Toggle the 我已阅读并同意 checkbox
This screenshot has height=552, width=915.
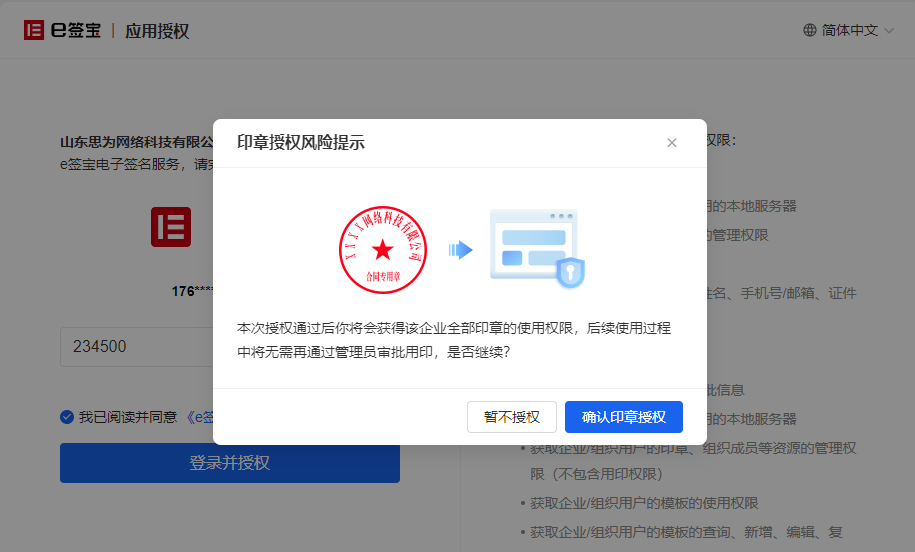coord(67,417)
